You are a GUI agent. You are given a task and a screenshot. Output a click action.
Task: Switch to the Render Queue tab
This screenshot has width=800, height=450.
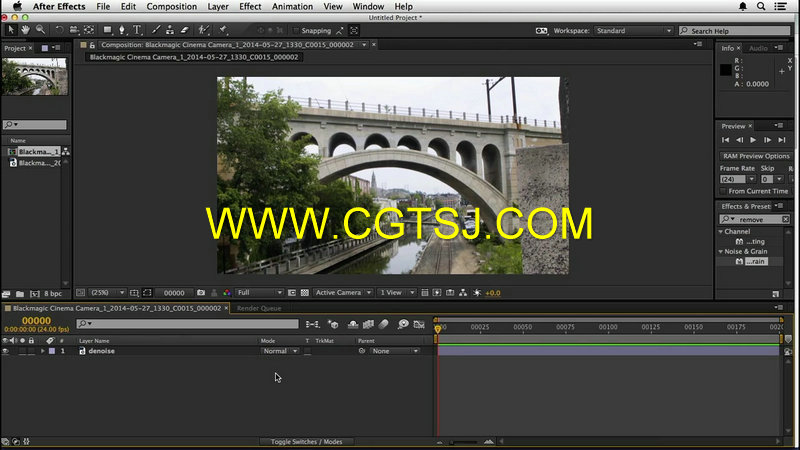pyautogui.click(x=259, y=308)
